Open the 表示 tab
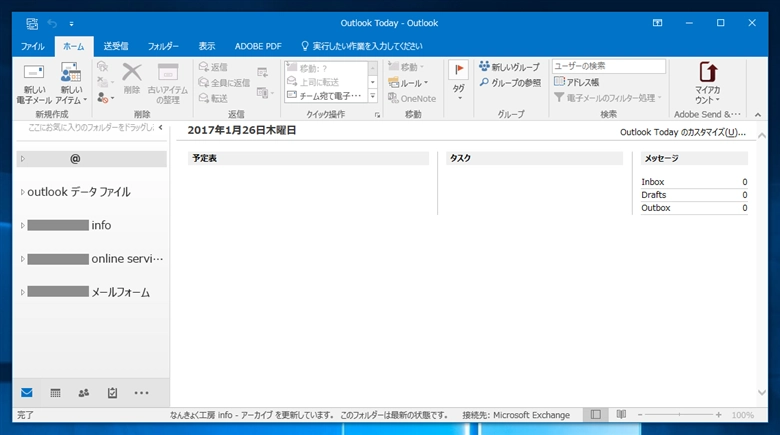This screenshot has width=780, height=435. [x=207, y=46]
